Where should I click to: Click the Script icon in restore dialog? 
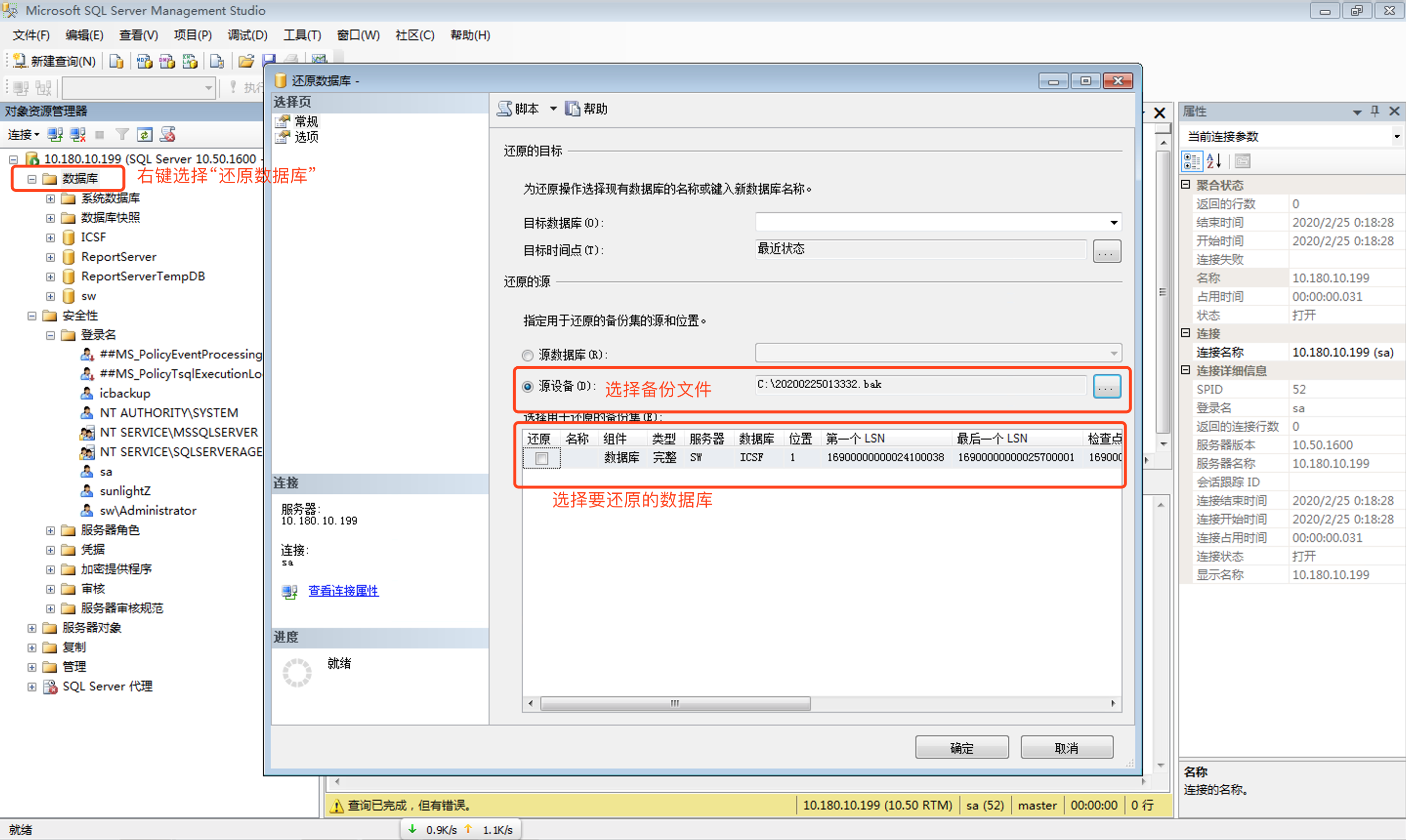[505, 109]
